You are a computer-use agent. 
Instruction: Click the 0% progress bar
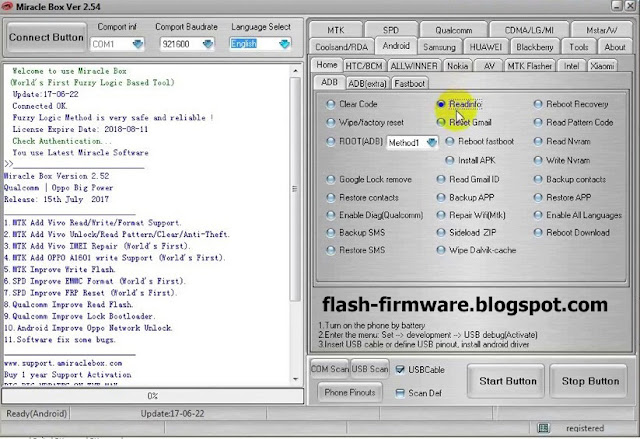coord(152,396)
